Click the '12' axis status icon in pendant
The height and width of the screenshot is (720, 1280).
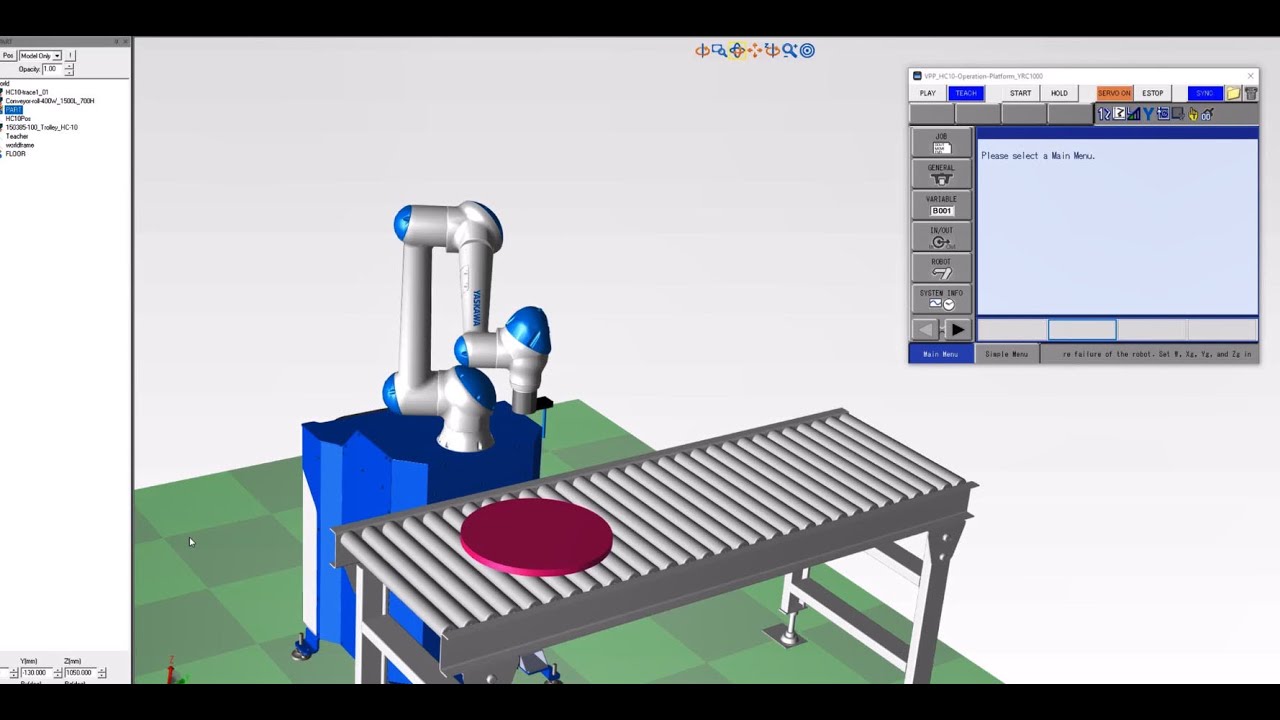point(1104,113)
